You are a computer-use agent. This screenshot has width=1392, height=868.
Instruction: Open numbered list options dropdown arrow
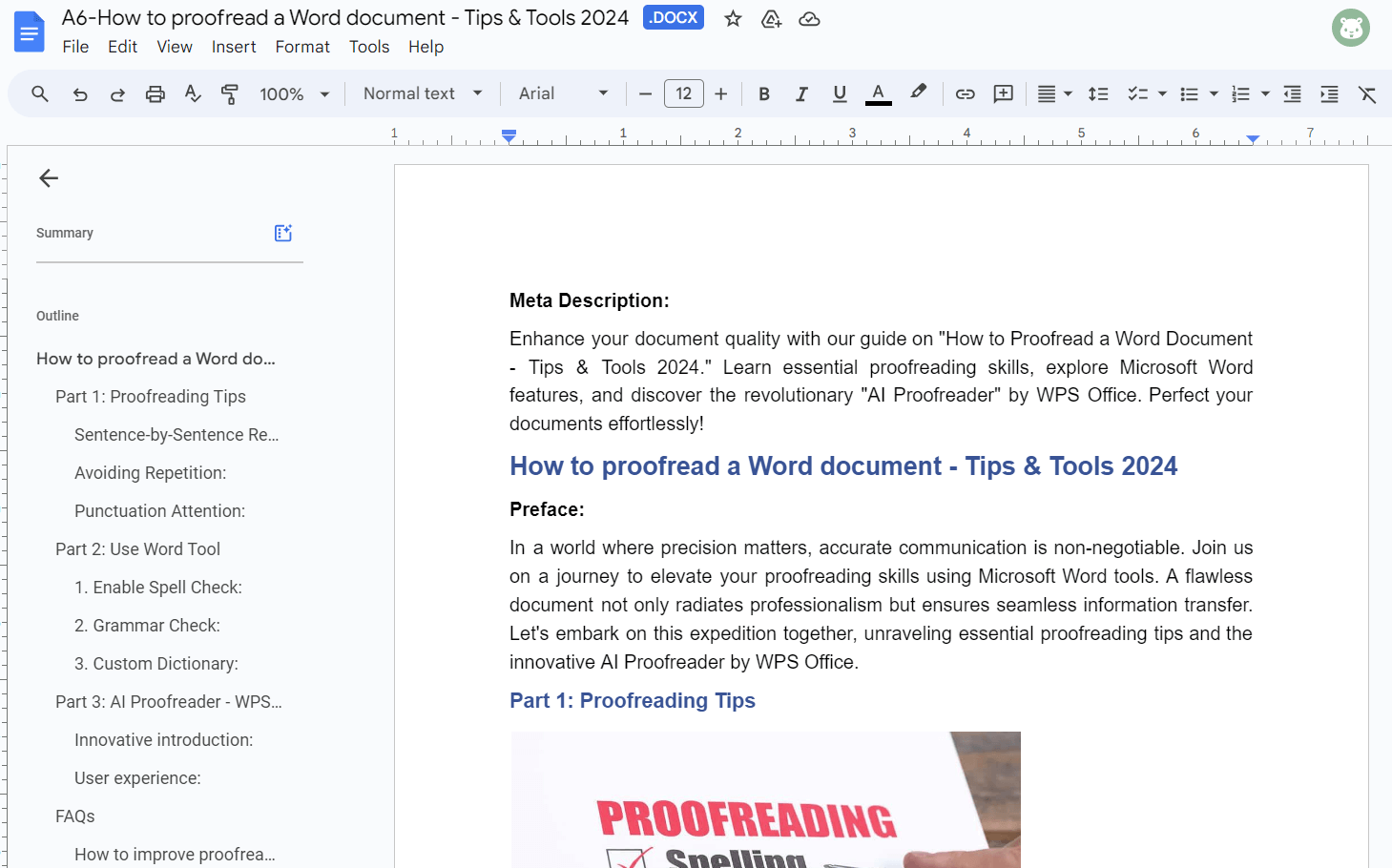[1265, 93]
